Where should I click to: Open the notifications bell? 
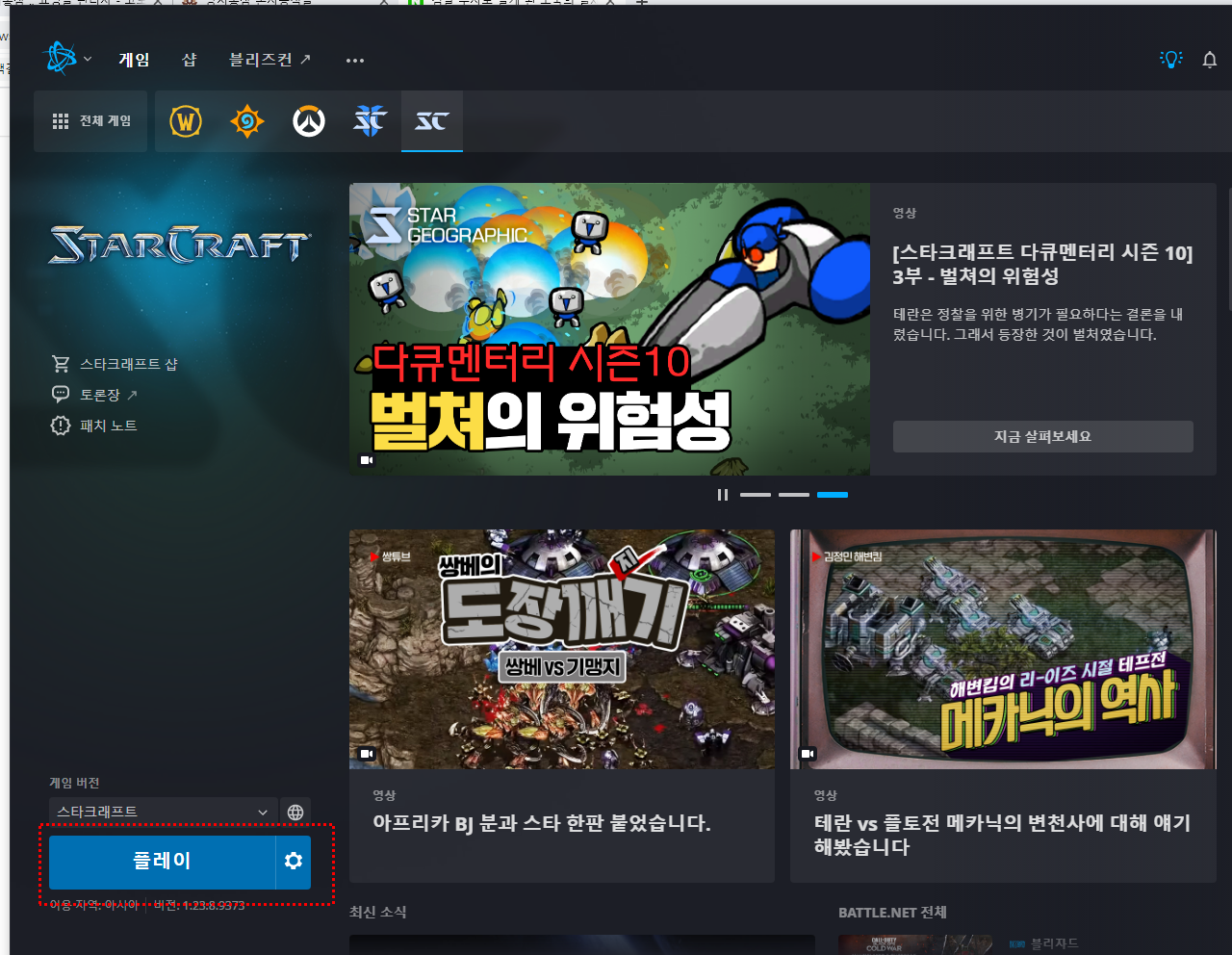tap(1210, 60)
